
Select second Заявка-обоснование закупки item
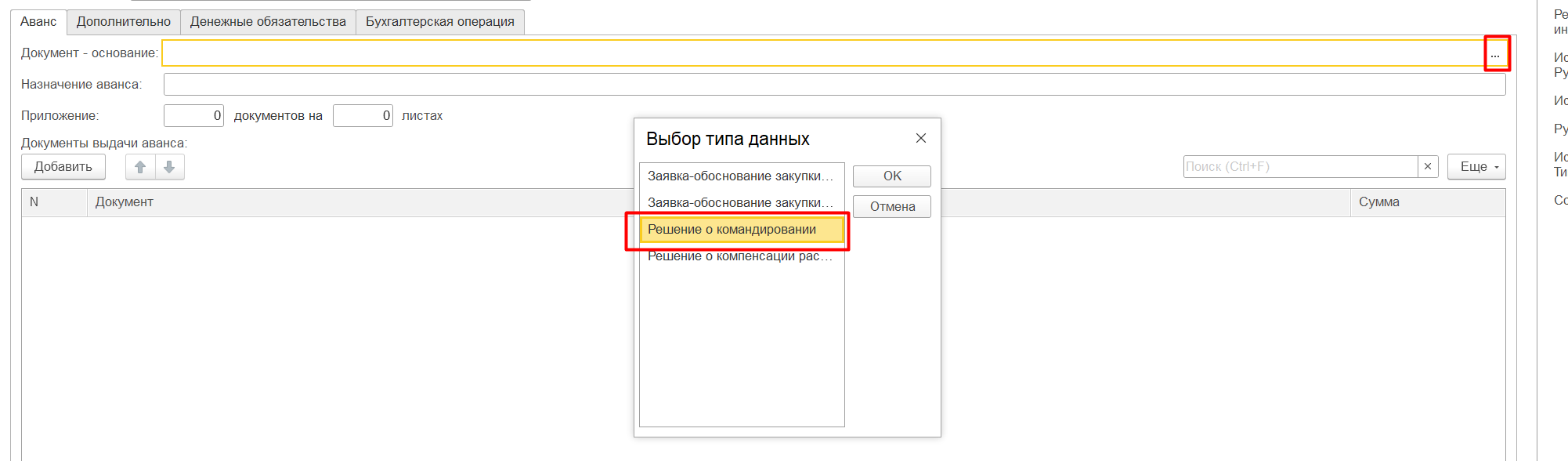[740, 203]
